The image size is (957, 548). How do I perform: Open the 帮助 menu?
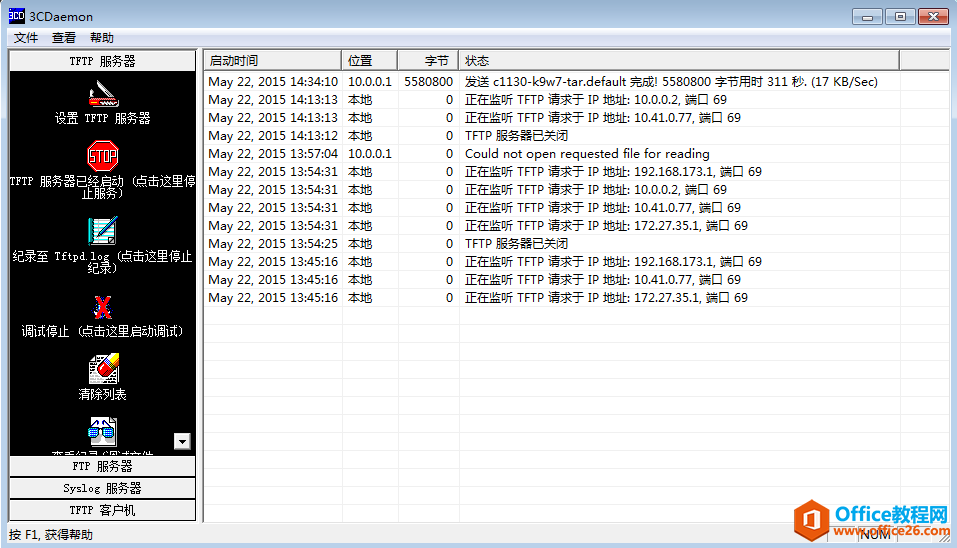click(102, 38)
